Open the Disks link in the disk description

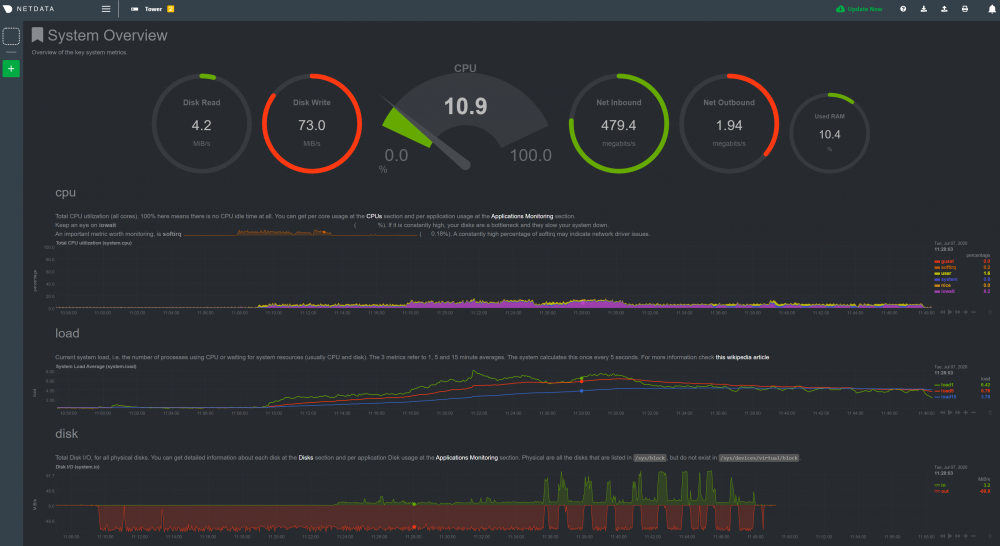[305, 457]
